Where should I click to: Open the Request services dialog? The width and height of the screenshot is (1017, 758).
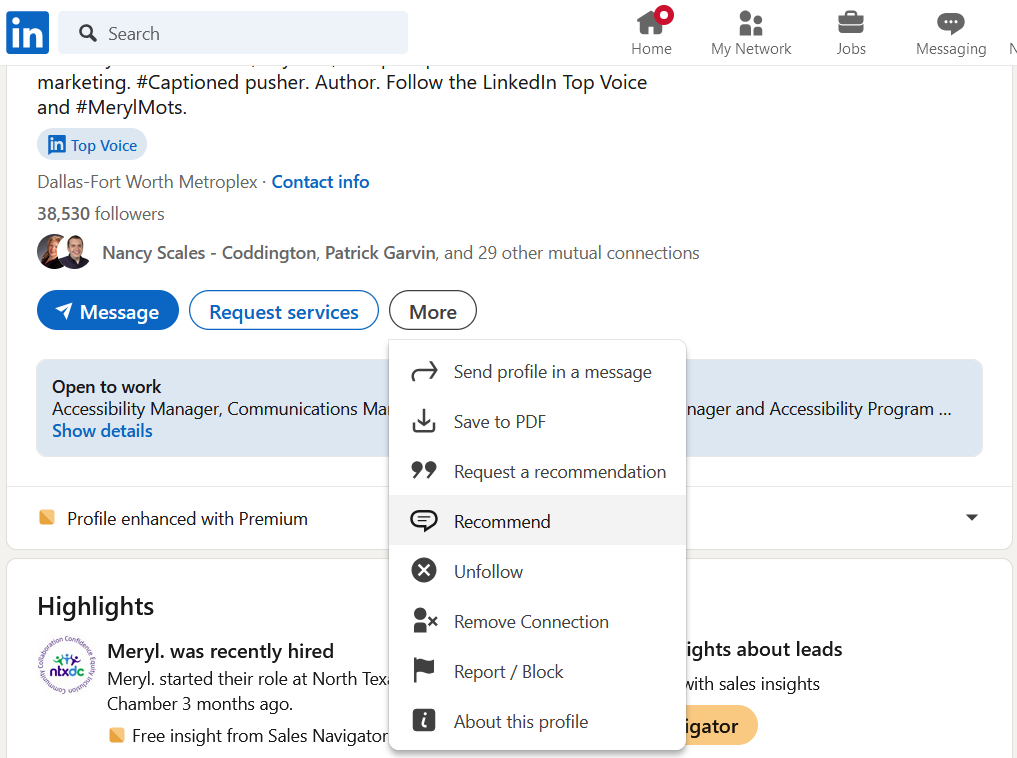point(283,310)
